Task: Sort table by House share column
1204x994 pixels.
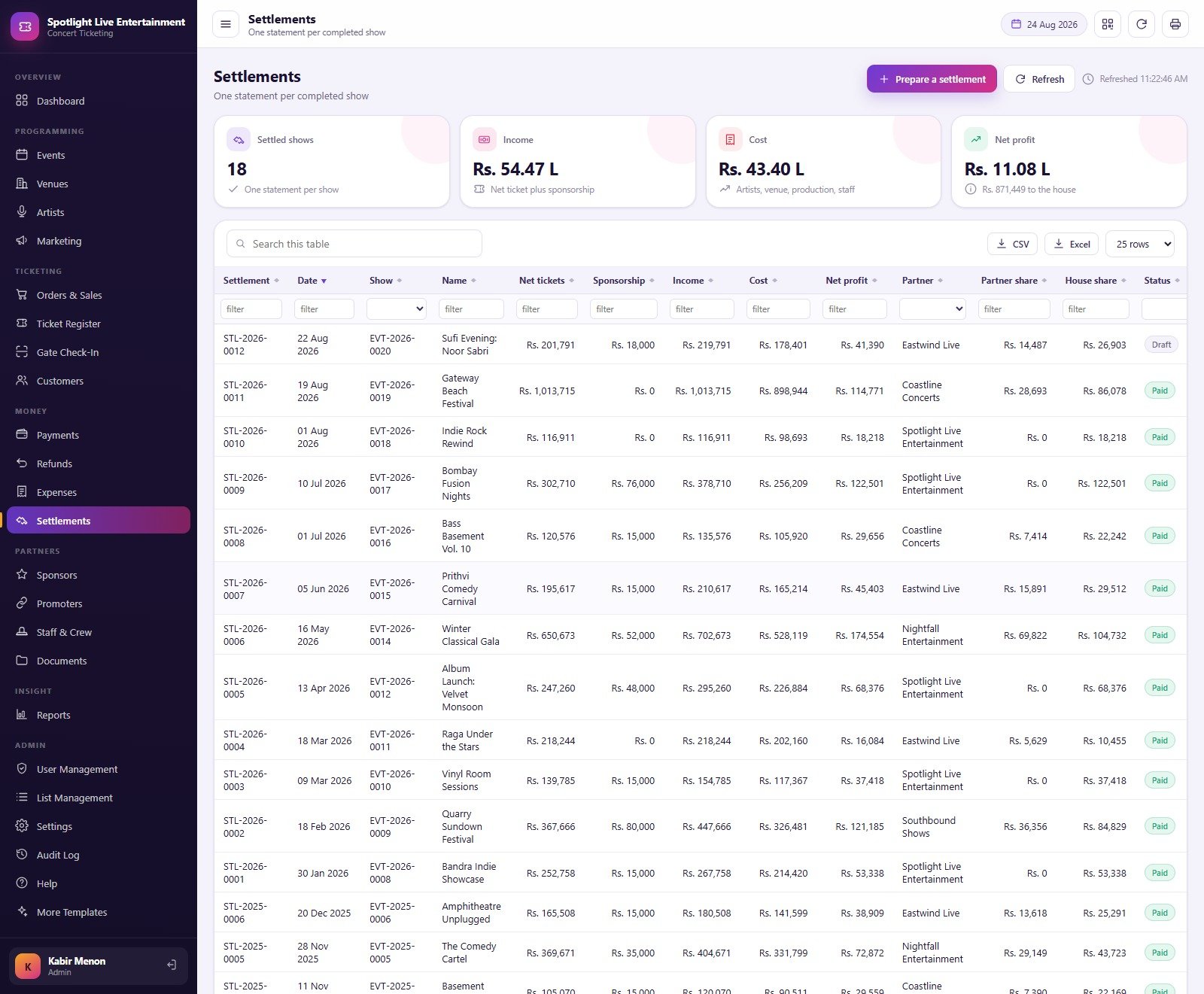Action: point(1096,281)
